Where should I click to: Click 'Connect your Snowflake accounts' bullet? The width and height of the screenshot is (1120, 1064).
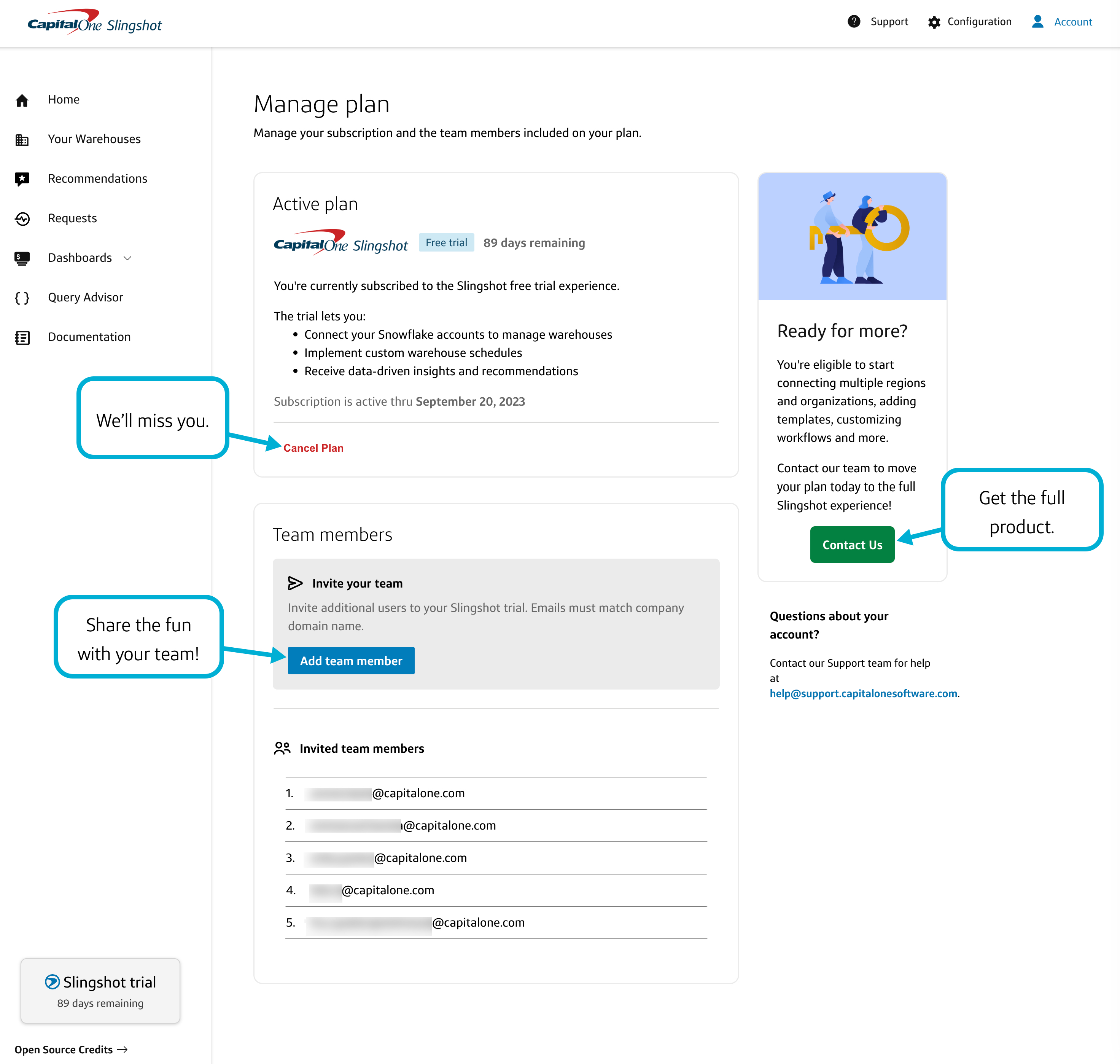click(458, 334)
